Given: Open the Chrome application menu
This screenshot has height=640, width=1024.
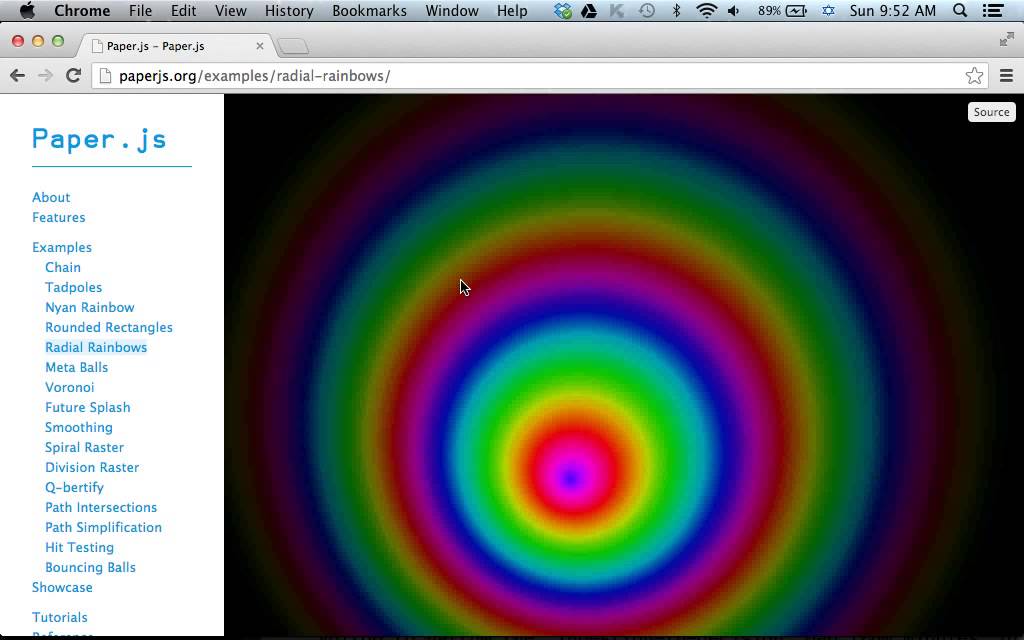Looking at the screenshot, I should (x=82, y=10).
